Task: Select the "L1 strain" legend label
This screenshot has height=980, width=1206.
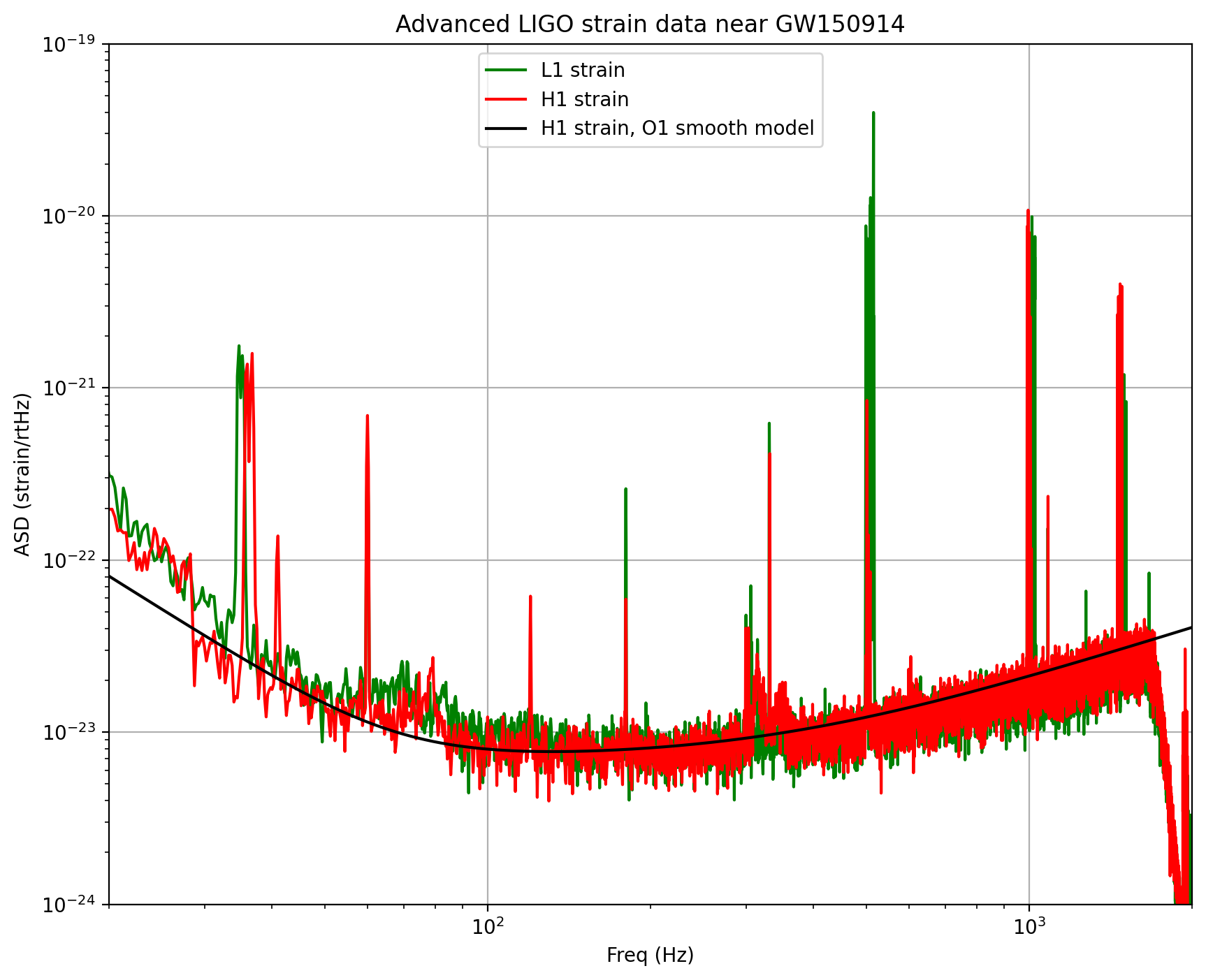Action: point(583,71)
